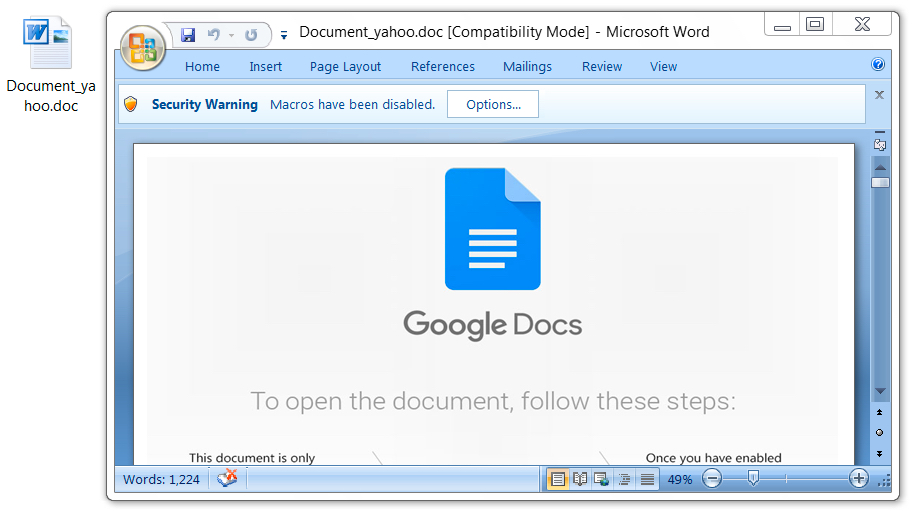Click the Redo/Repeat icon

tap(251, 35)
